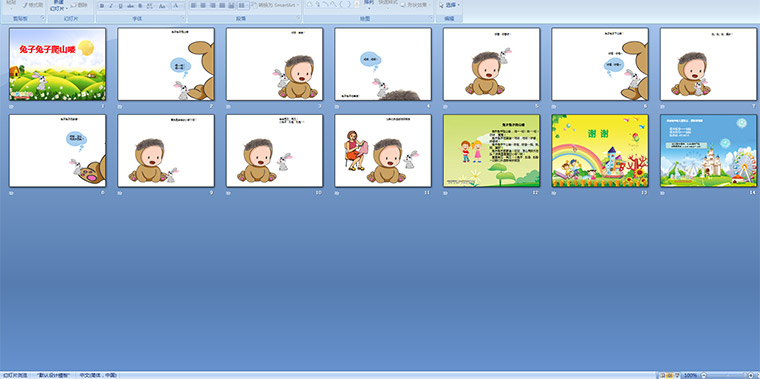The height and width of the screenshot is (379, 760).
Task: Click the 中文(简体,中国) language indicator
Action: [97, 376]
